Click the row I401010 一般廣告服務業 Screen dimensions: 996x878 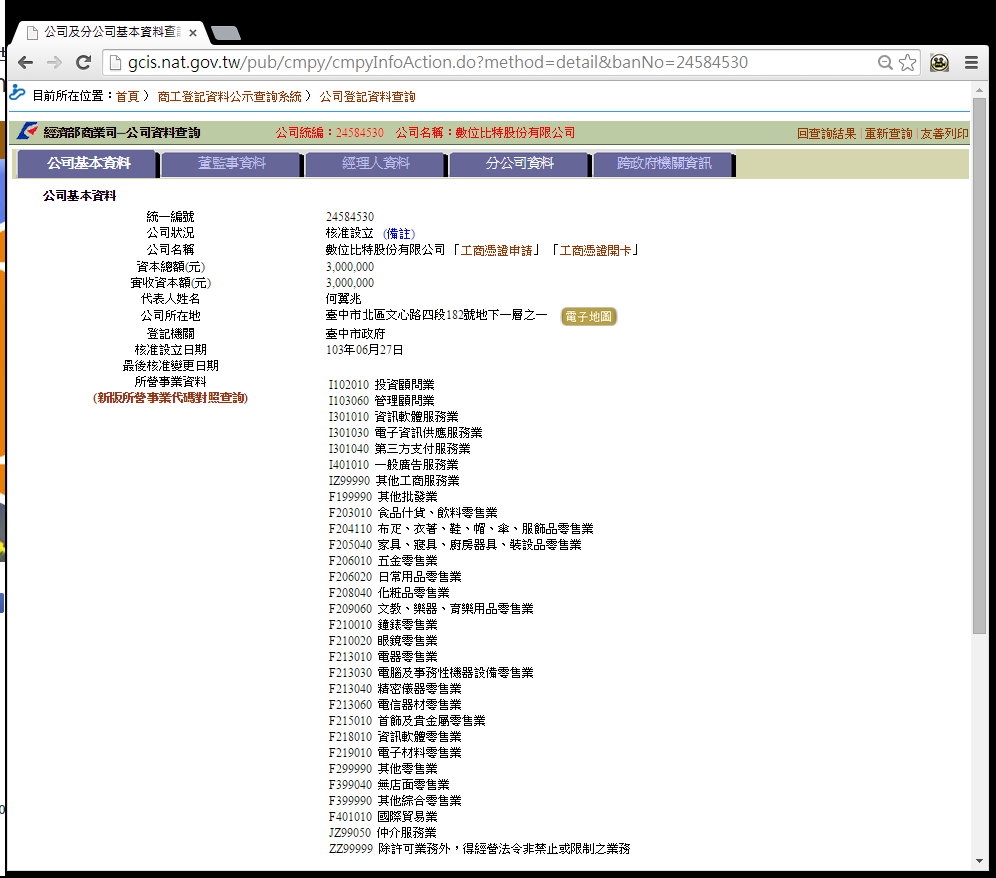pos(394,464)
